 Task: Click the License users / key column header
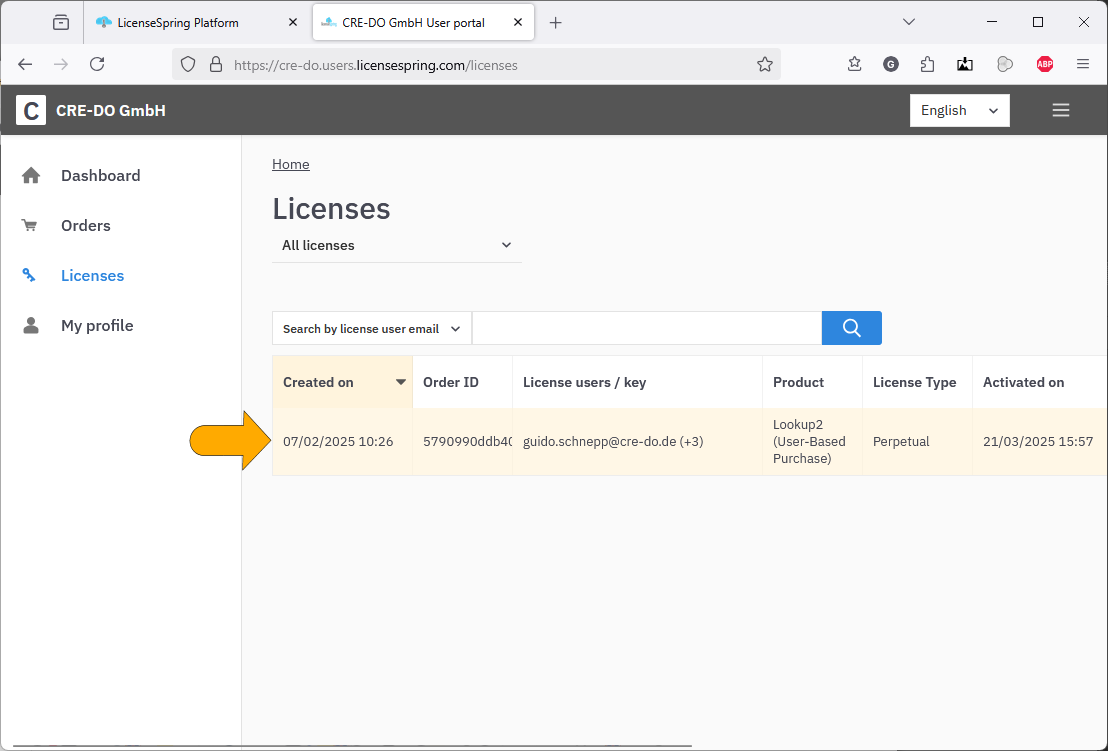[637, 382]
